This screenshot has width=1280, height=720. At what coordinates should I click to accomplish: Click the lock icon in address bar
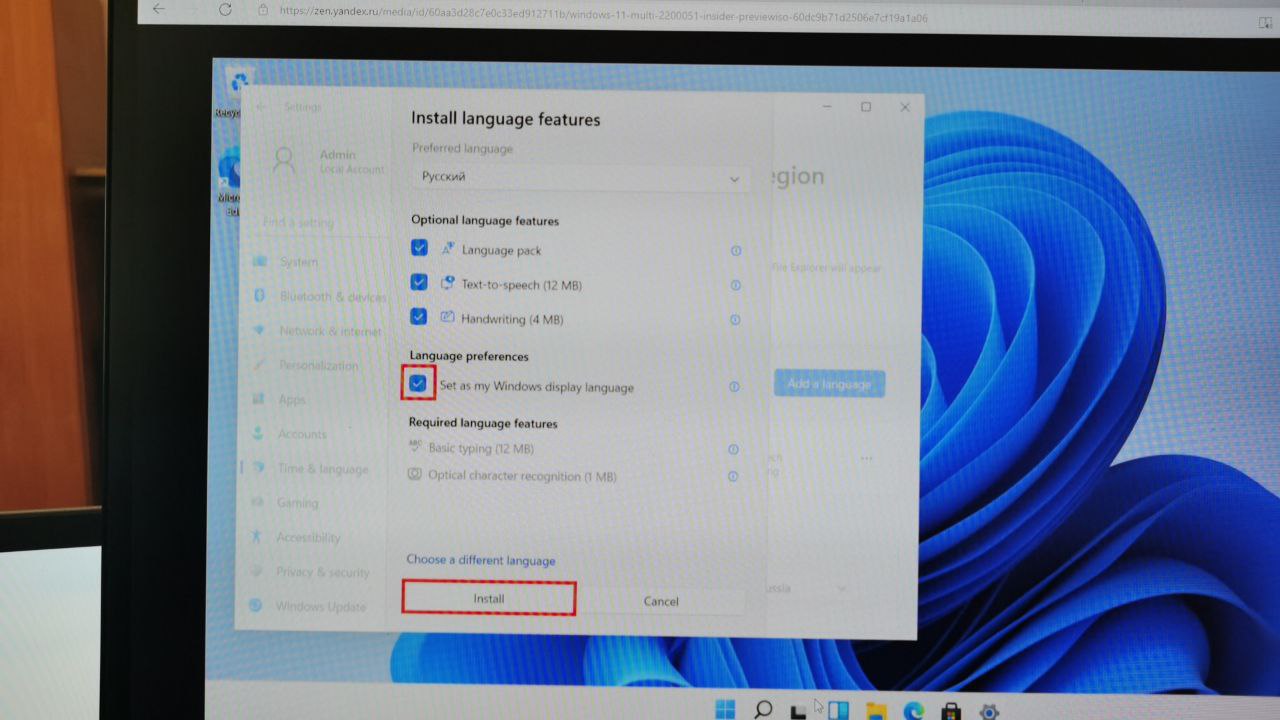pyautogui.click(x=263, y=10)
